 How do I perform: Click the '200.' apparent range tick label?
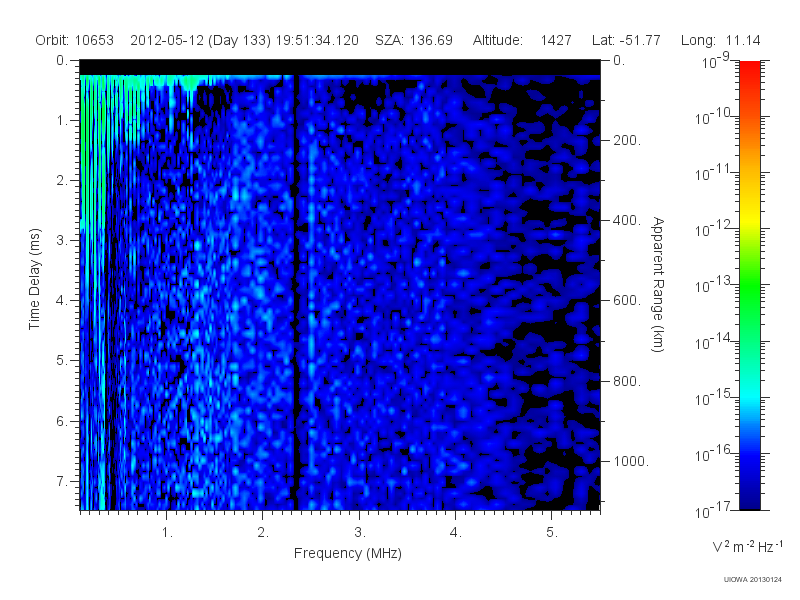(627, 140)
